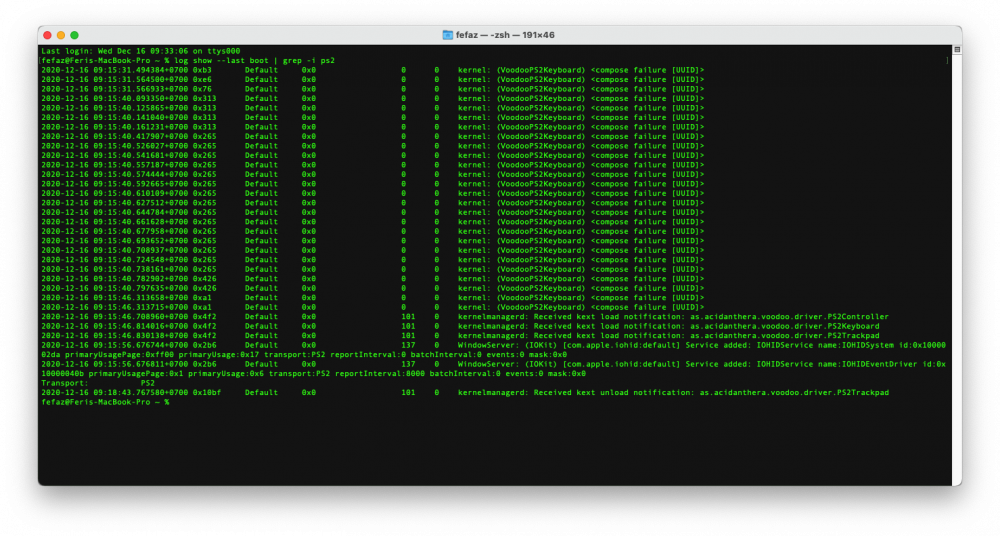Viewport: 1000px width, 536px height.
Task: Click the folder proxy icon in the title bar
Action: [448, 35]
